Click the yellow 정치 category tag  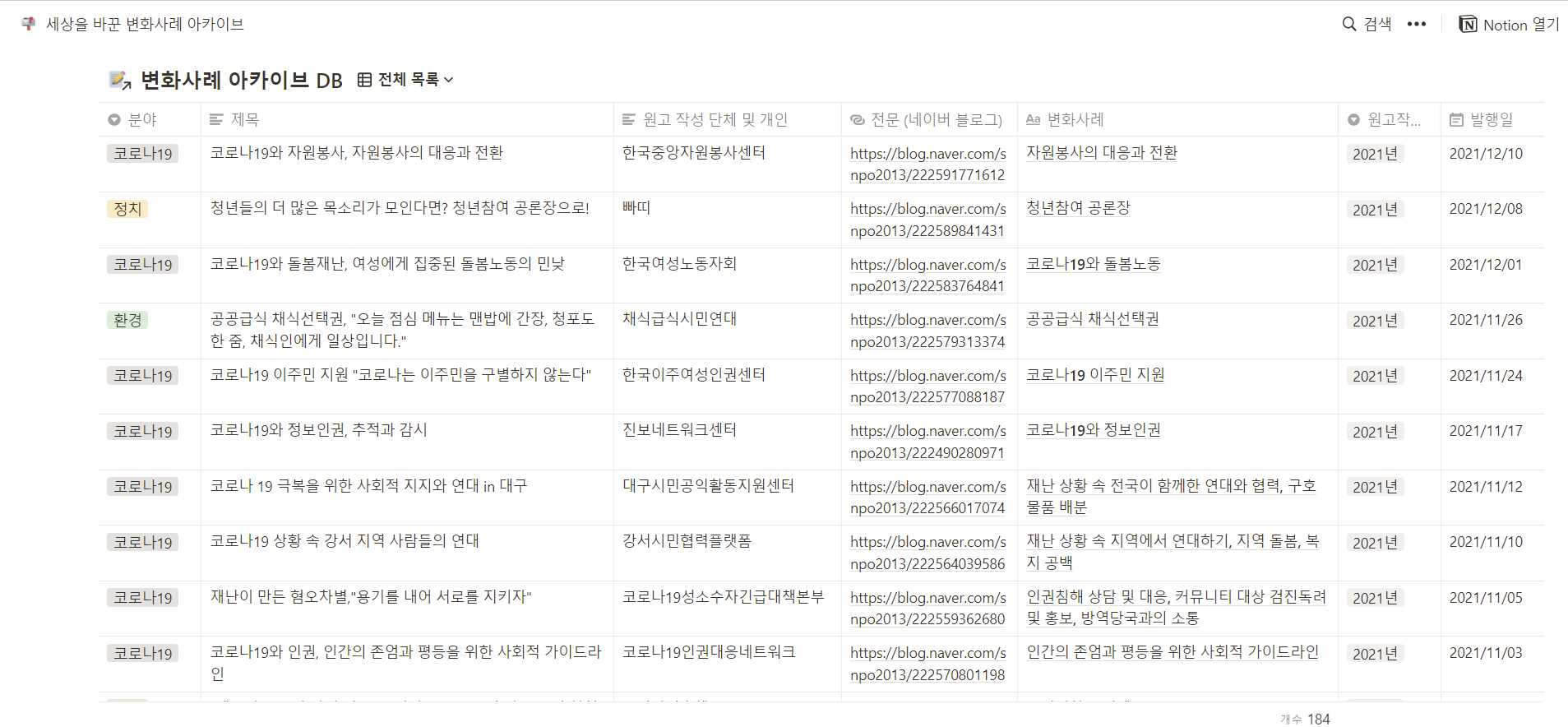click(127, 209)
